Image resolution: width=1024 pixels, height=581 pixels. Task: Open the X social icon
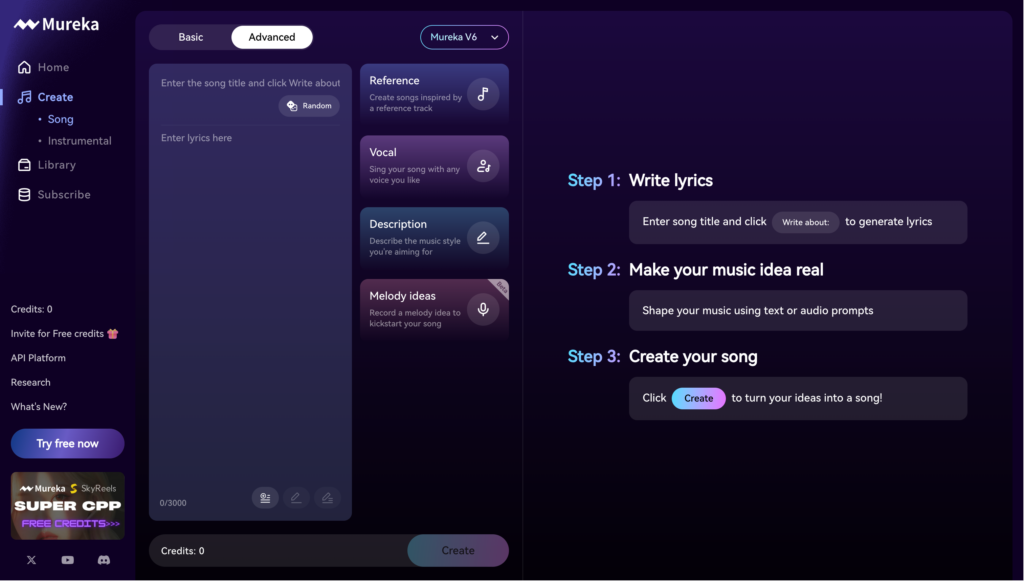click(x=31, y=560)
